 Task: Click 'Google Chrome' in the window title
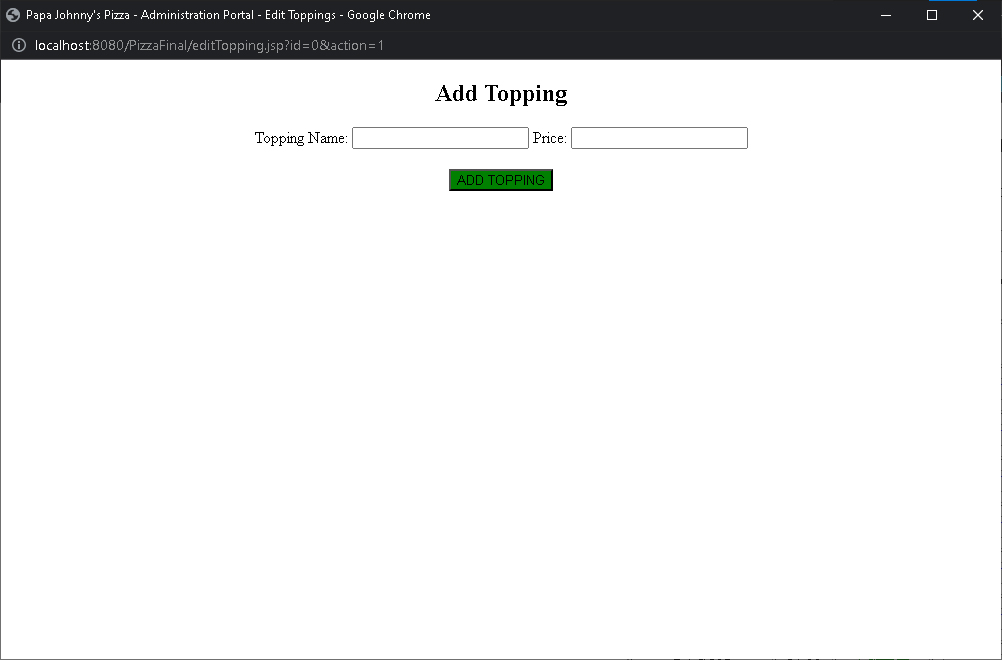point(389,15)
